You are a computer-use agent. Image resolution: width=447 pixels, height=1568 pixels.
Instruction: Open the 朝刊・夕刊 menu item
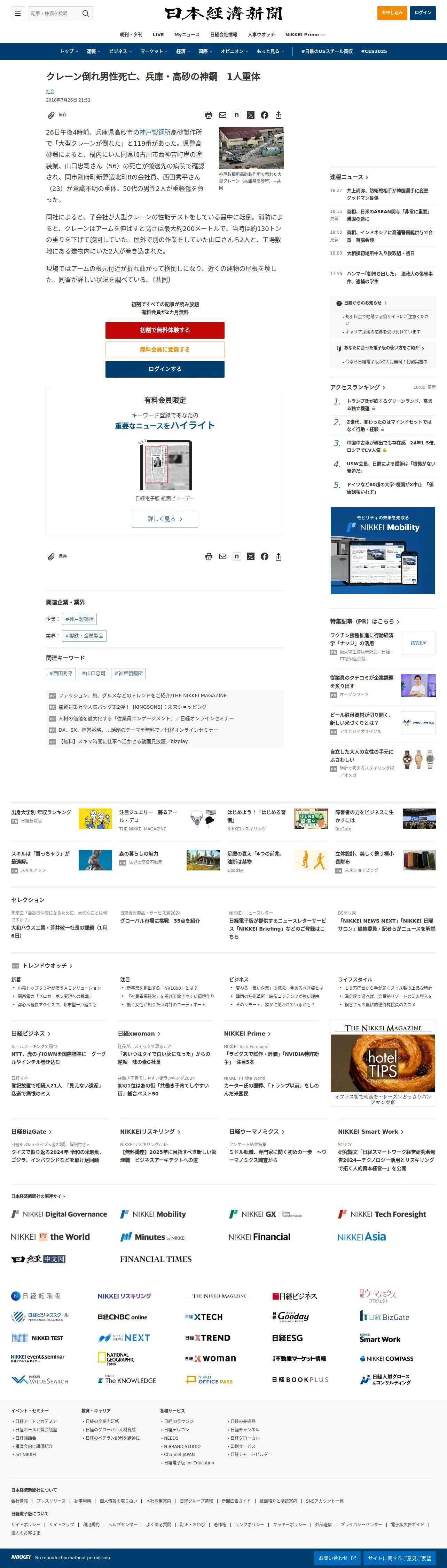131,35
